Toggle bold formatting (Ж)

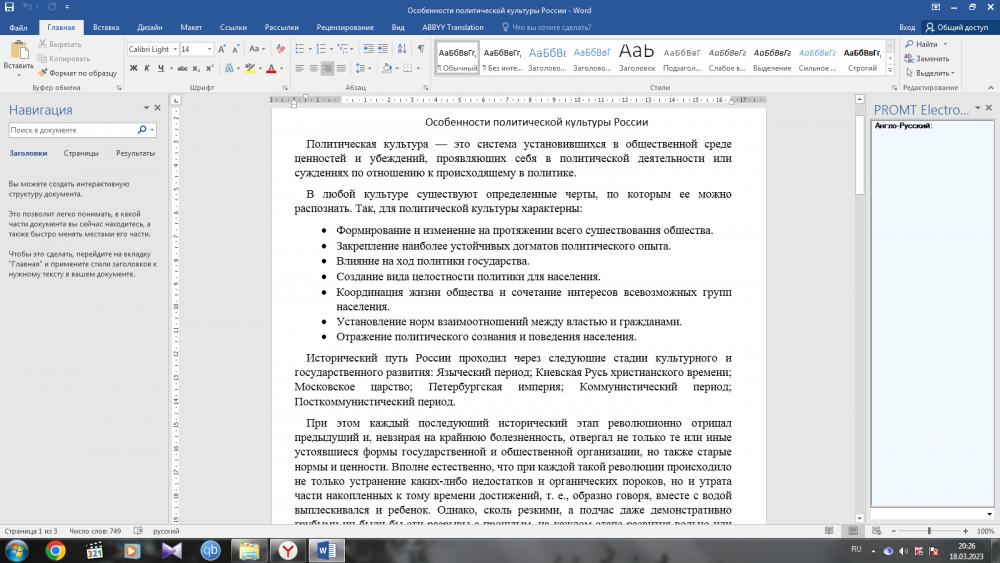(133, 68)
